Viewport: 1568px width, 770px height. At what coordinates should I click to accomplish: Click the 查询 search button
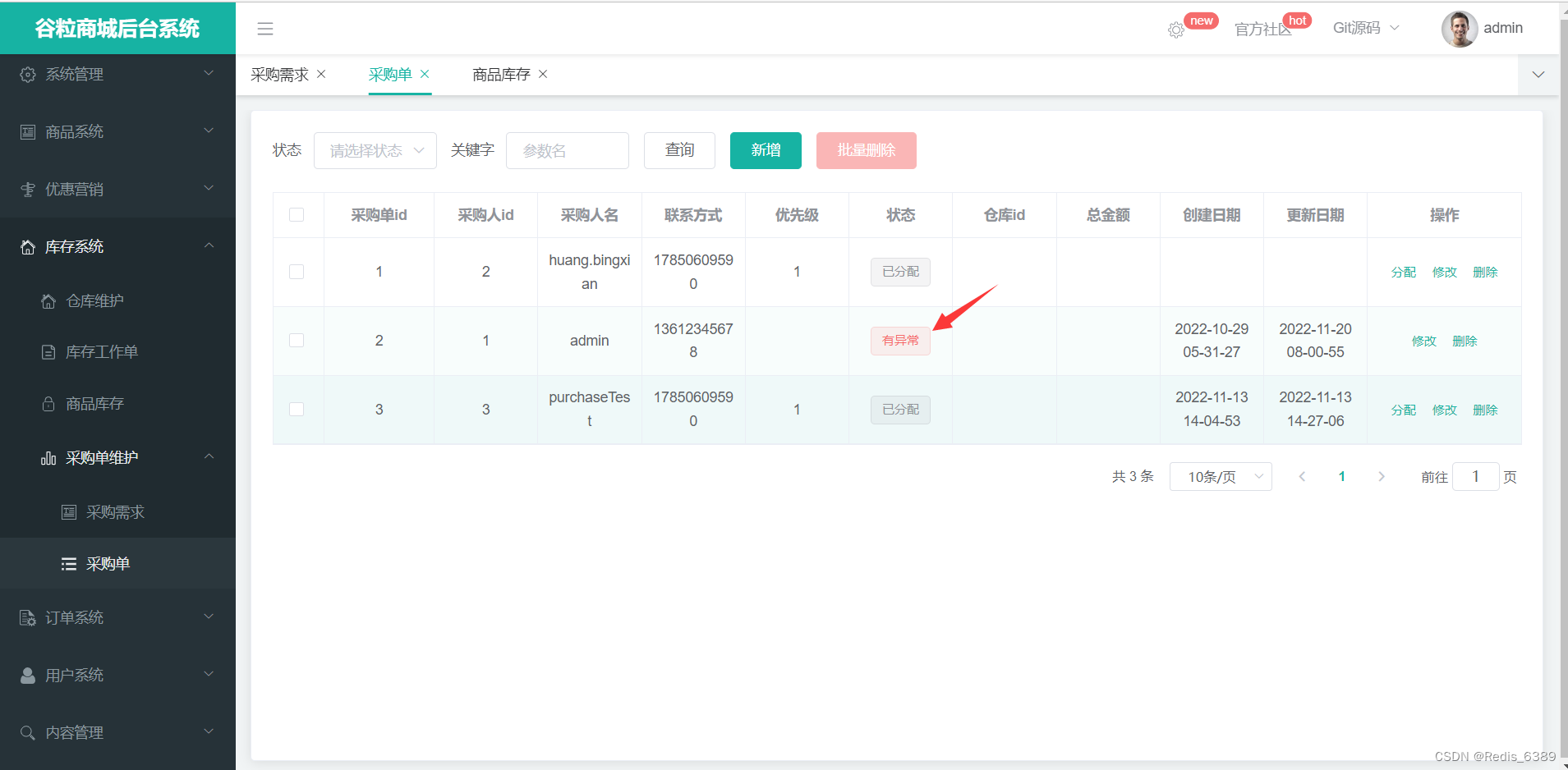click(x=679, y=151)
